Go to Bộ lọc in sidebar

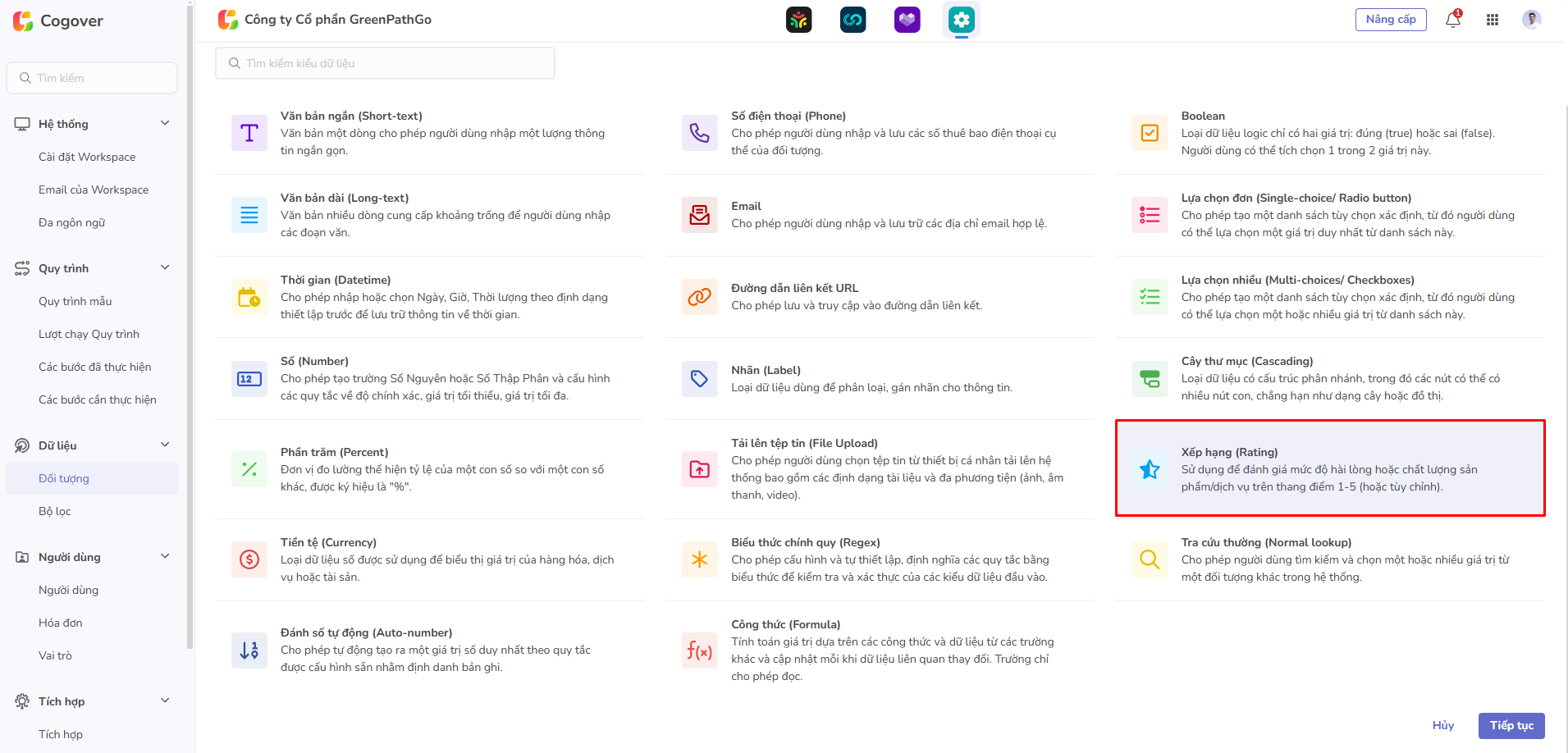click(x=55, y=511)
